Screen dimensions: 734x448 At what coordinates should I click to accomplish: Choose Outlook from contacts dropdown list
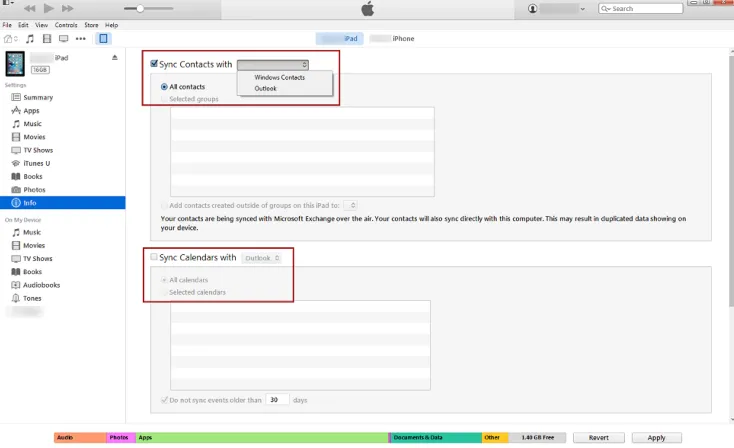(x=265, y=88)
